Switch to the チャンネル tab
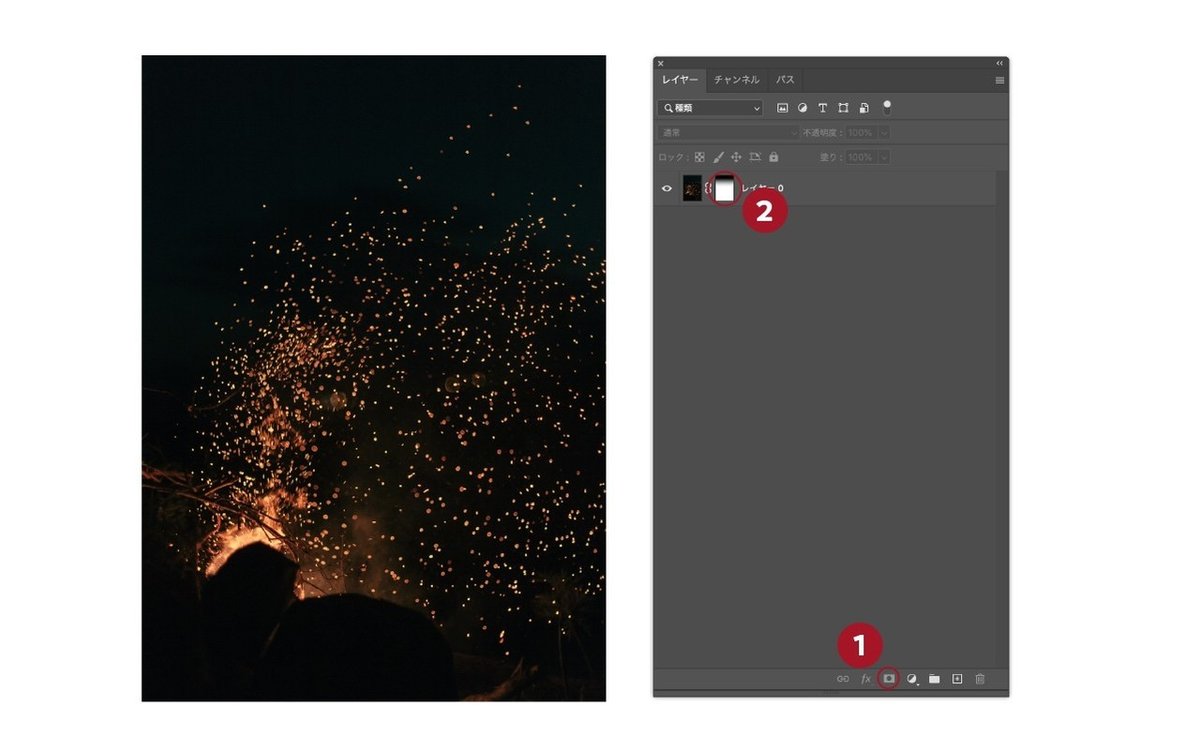Screen dimensions: 1200x750 click(737, 80)
